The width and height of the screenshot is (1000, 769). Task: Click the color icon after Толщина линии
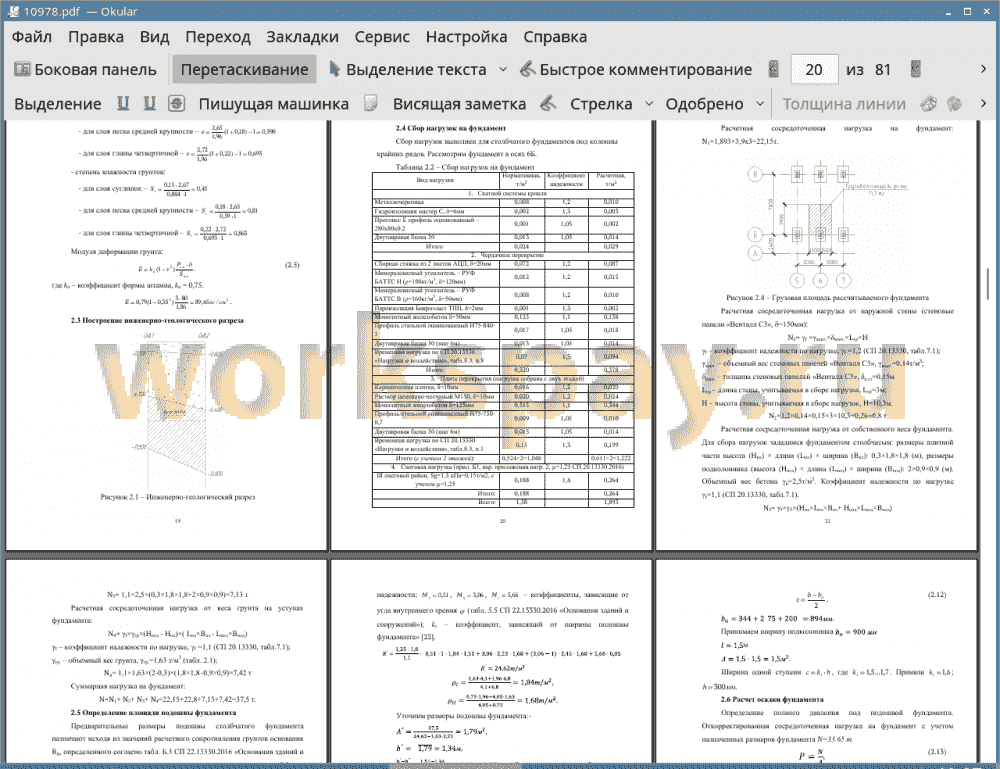929,103
